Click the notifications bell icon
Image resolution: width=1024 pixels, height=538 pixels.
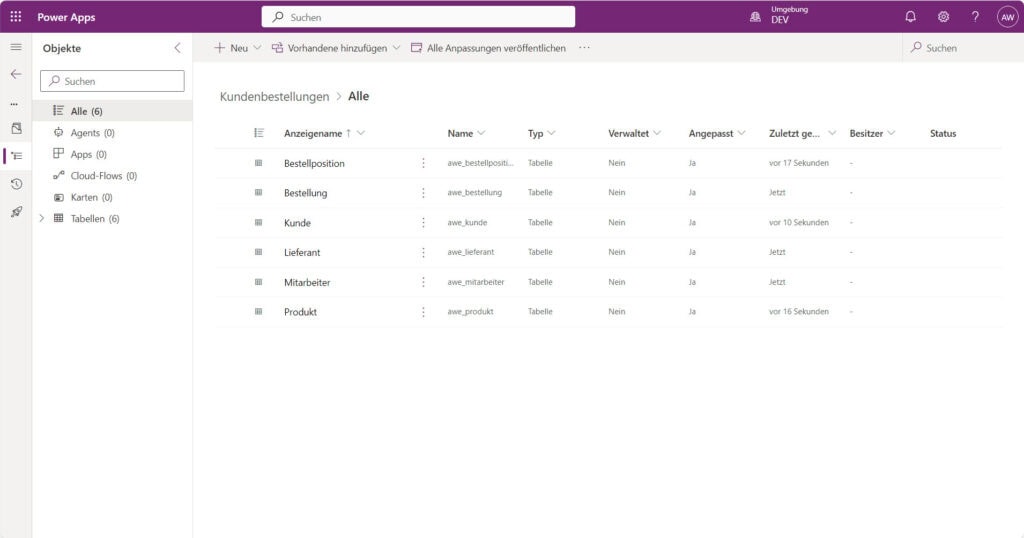point(910,17)
